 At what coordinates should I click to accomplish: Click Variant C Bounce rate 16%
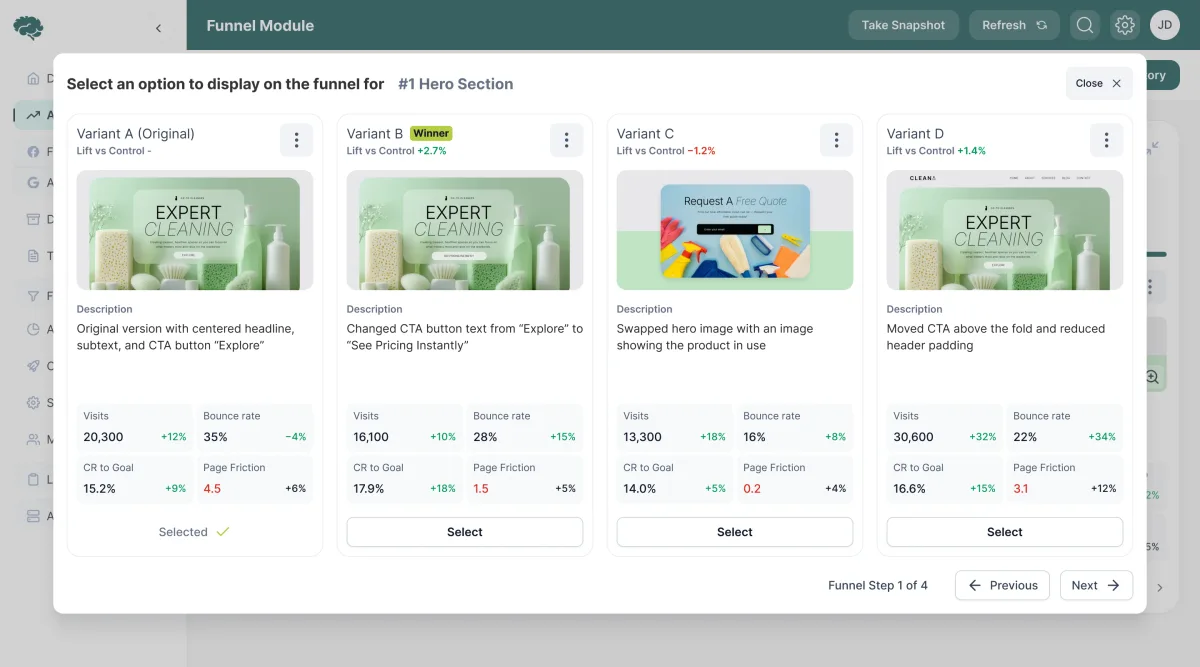pos(754,437)
